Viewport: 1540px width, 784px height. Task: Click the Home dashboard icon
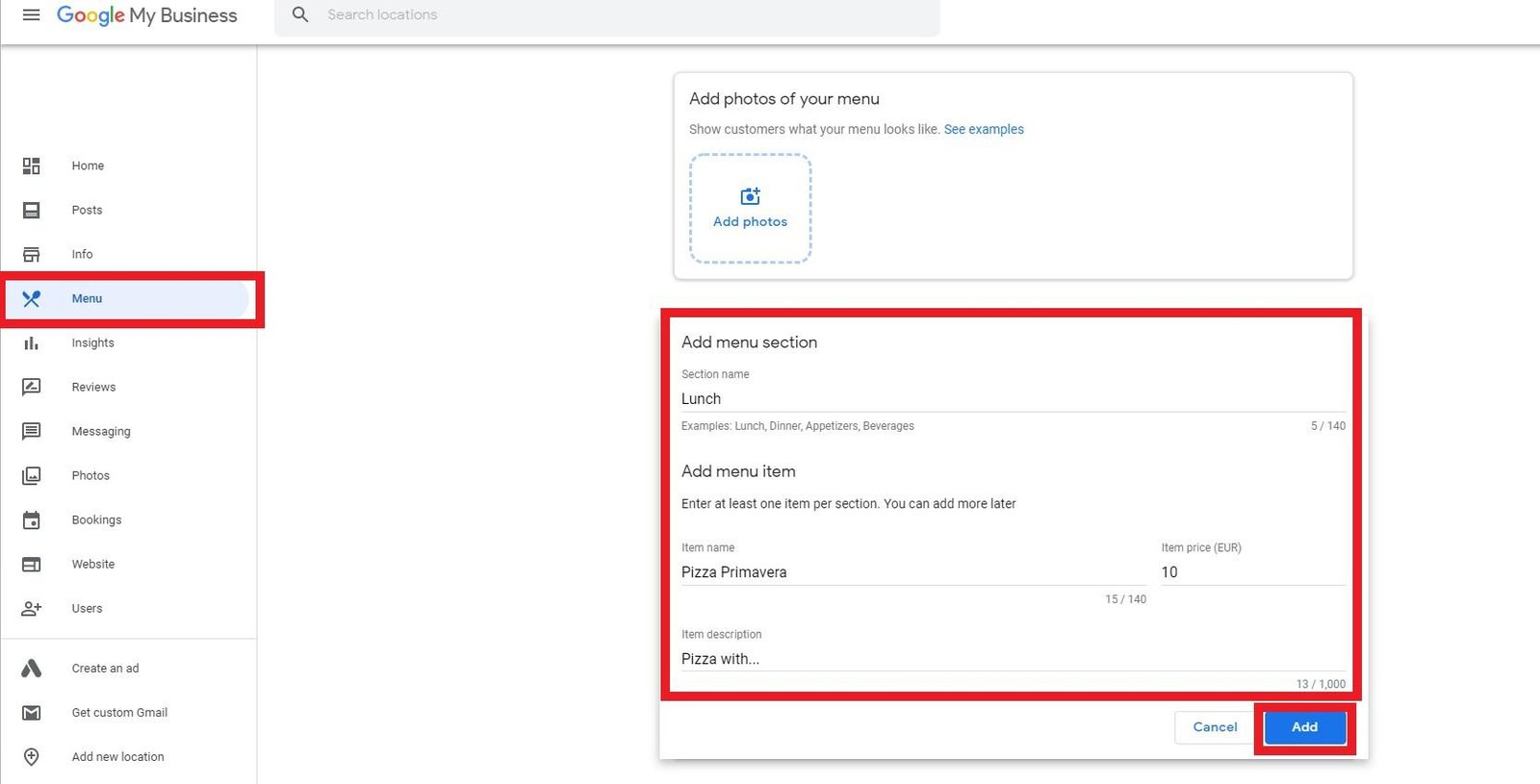click(31, 165)
